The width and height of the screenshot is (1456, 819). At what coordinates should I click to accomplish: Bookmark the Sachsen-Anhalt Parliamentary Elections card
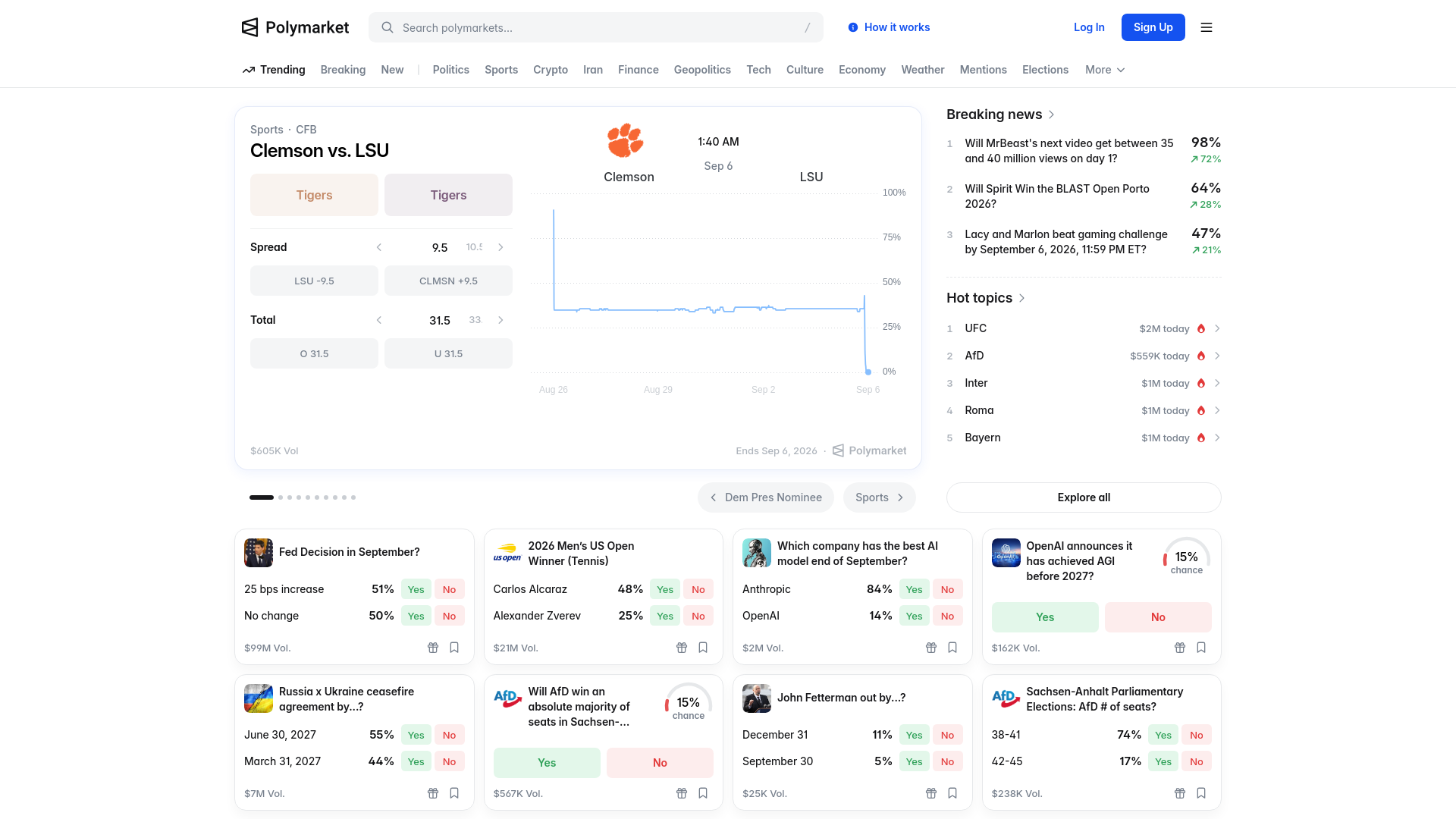[x=1201, y=793]
